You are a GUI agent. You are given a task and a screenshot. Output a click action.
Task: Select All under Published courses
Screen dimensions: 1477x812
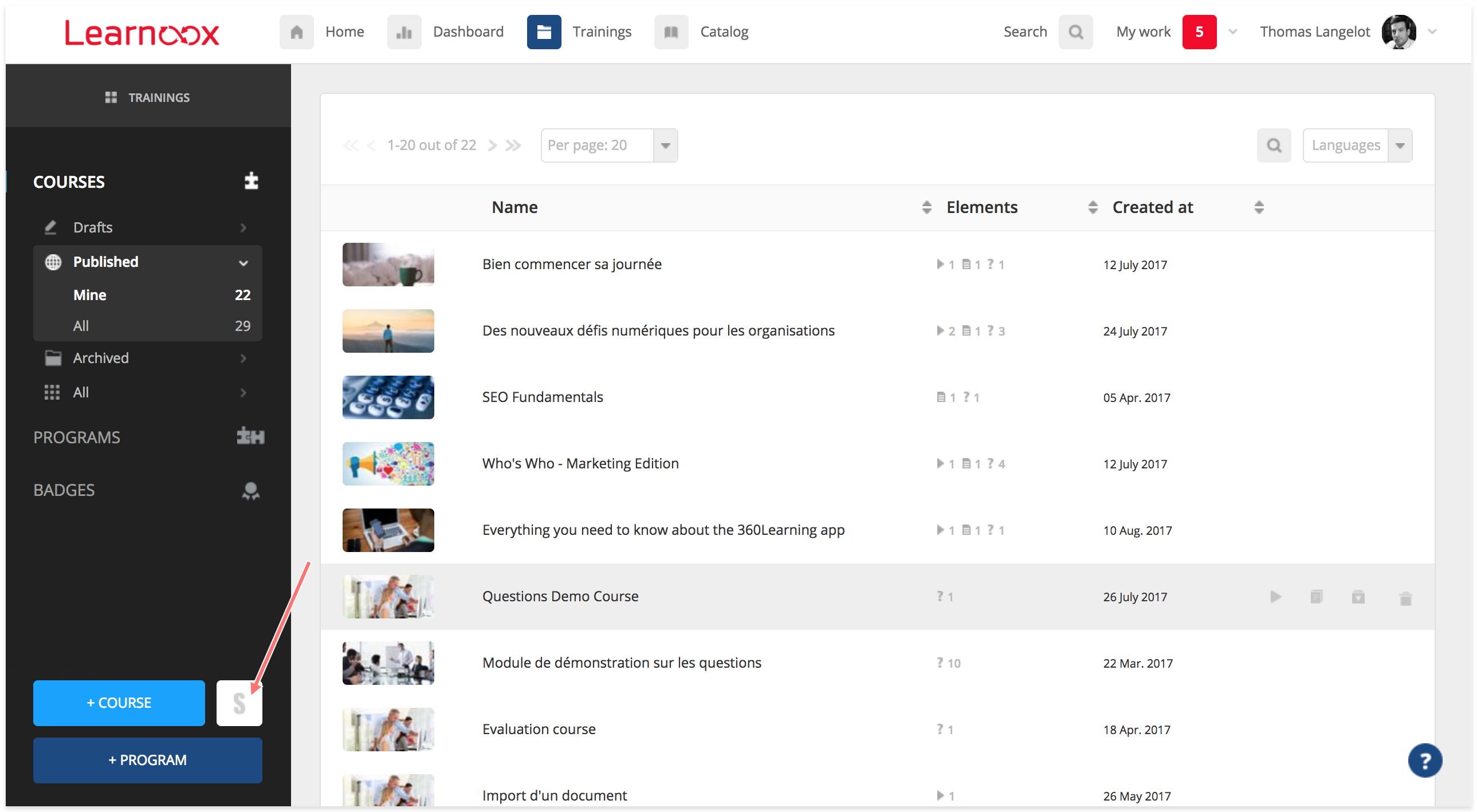pos(81,326)
